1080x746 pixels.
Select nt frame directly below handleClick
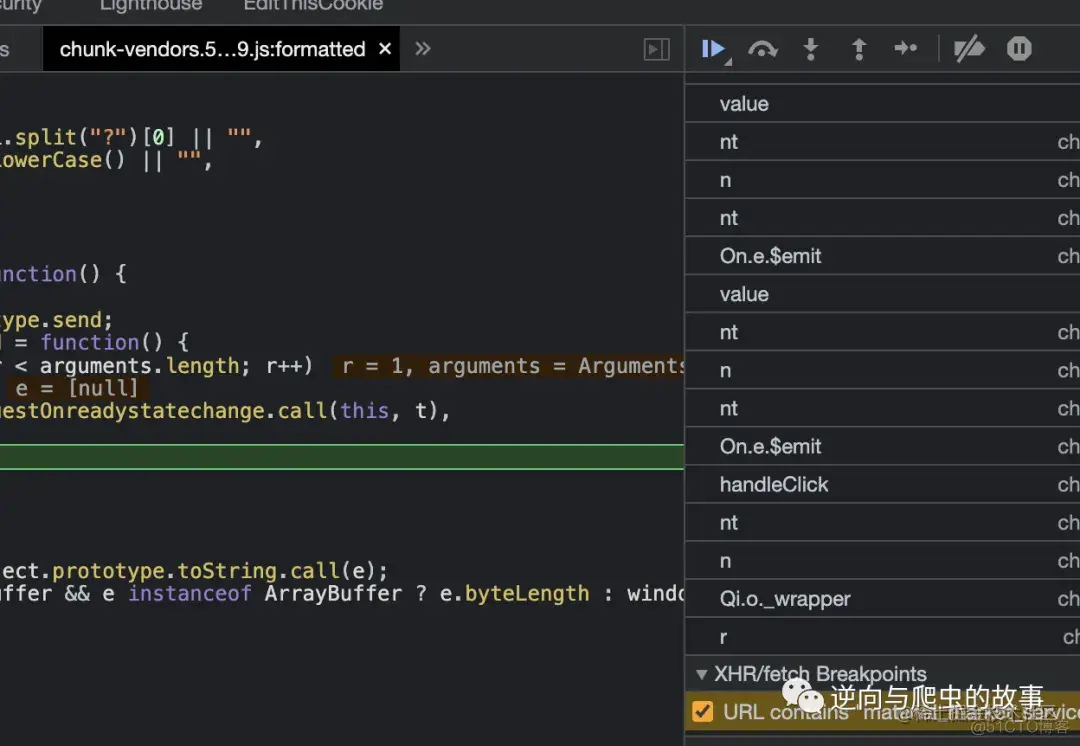pyautogui.click(x=882, y=523)
